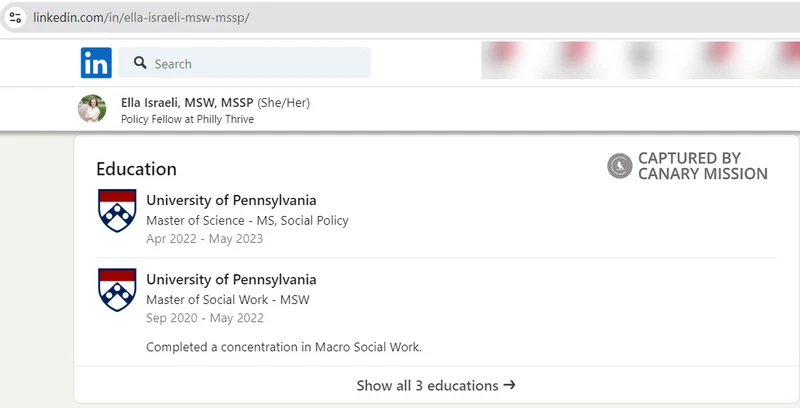Click the second University of Pennsylvania shield logo

(117, 290)
